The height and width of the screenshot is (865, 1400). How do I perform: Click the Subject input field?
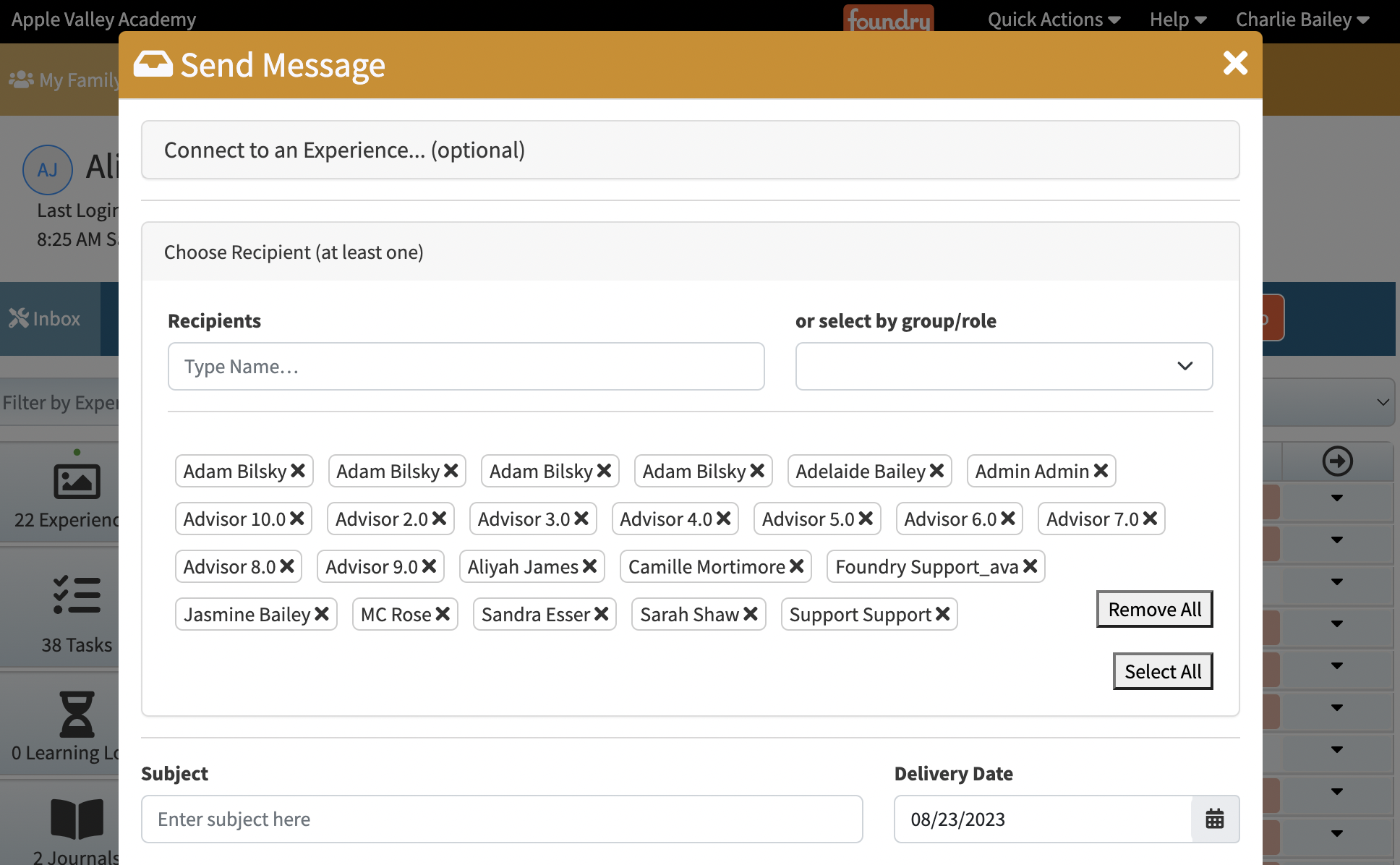click(502, 819)
